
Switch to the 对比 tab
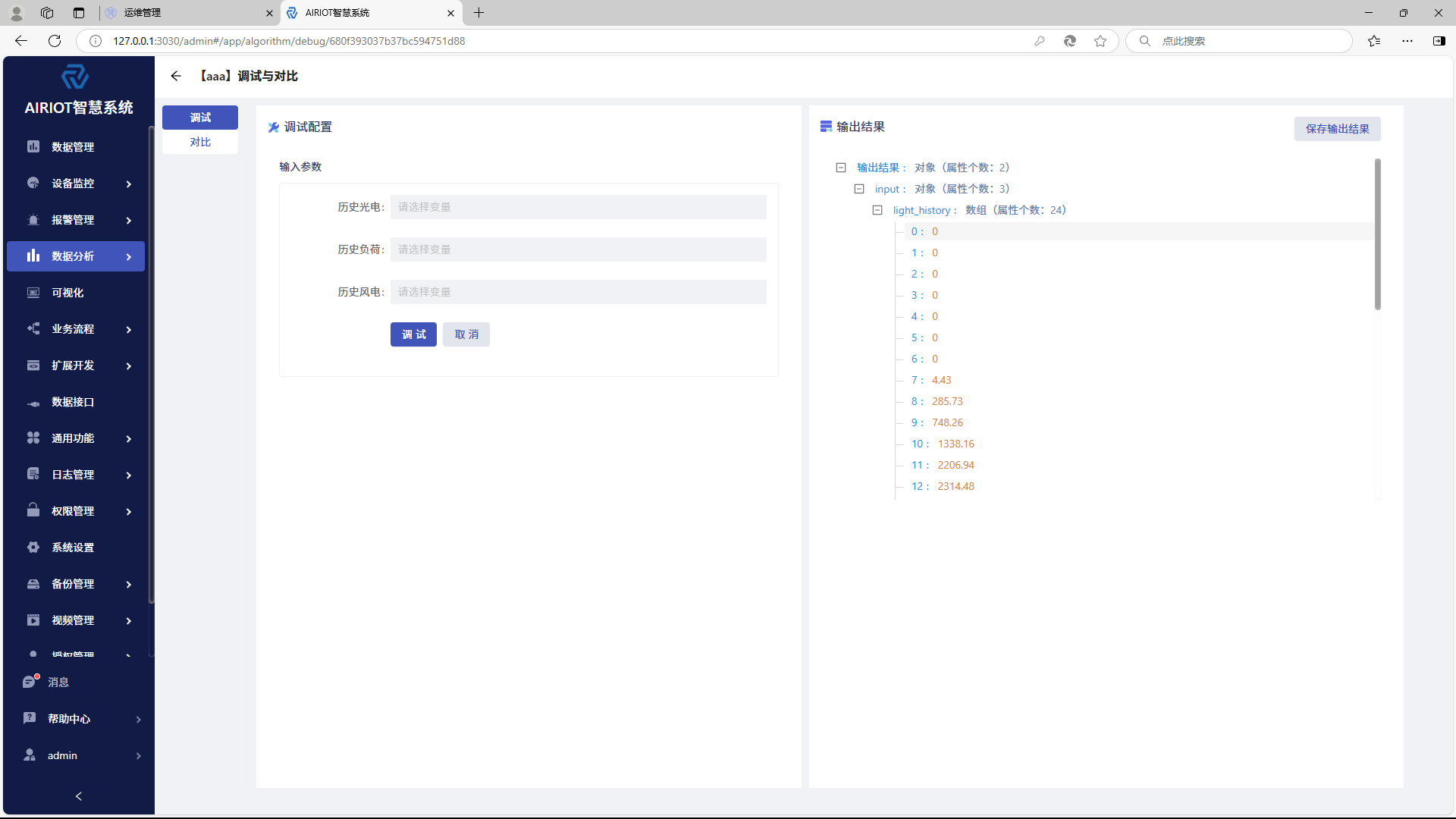(200, 142)
